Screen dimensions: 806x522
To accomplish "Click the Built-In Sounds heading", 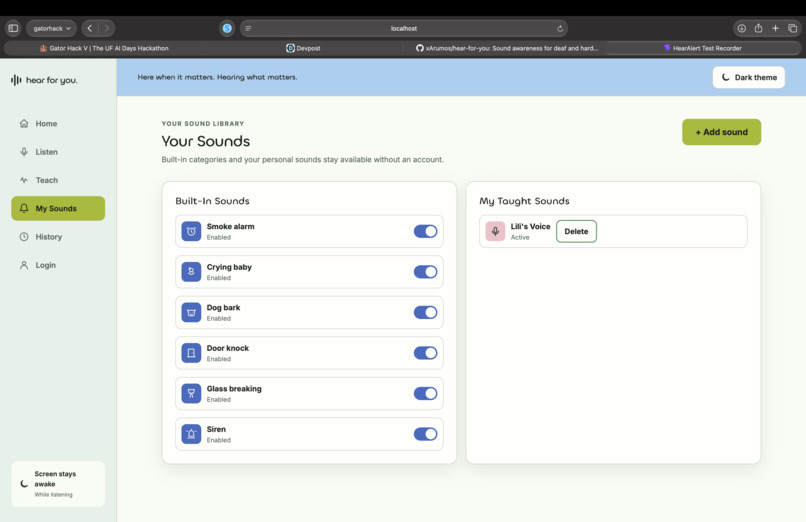I will [x=212, y=201].
